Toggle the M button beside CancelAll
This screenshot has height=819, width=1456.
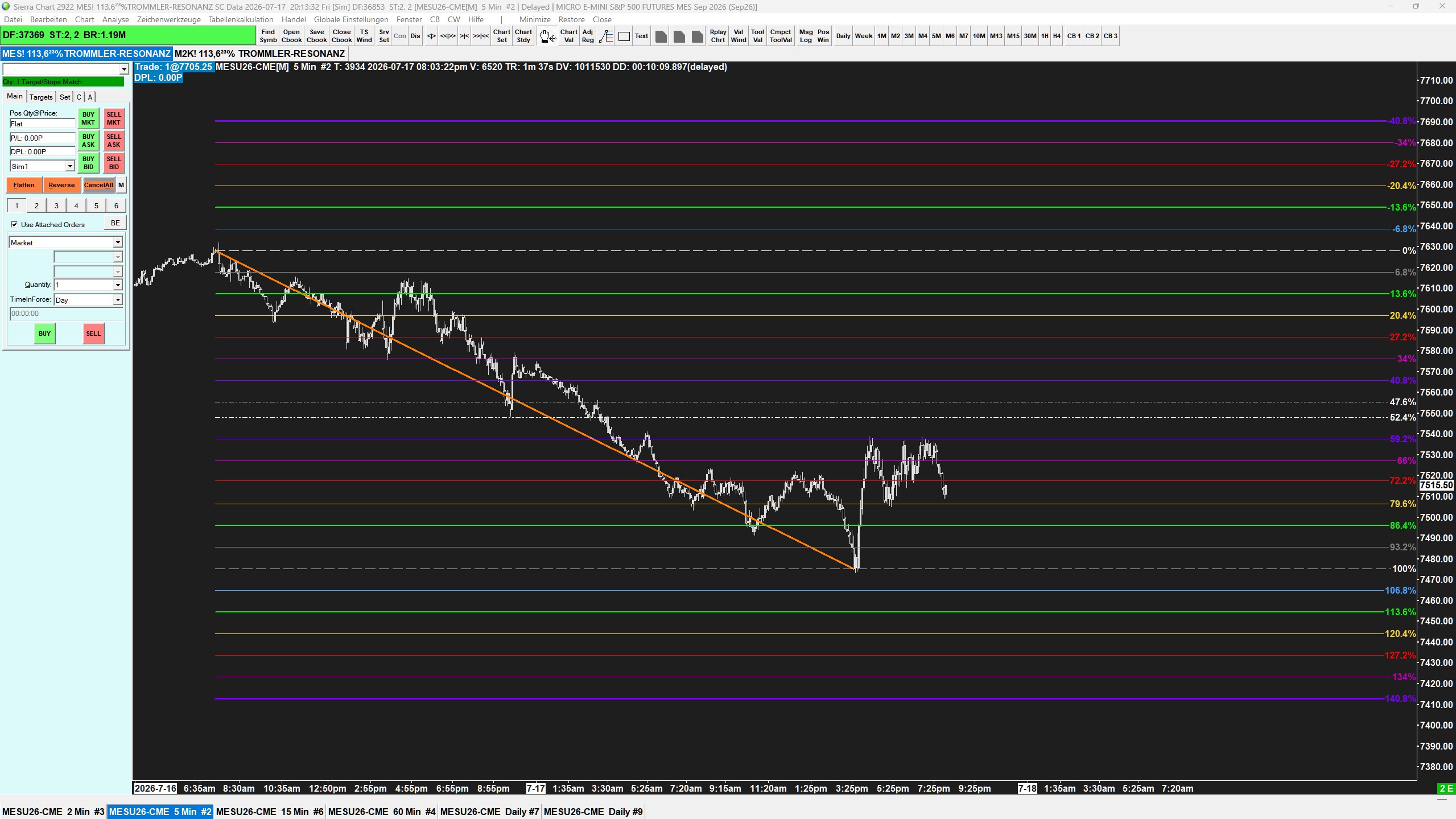click(121, 185)
